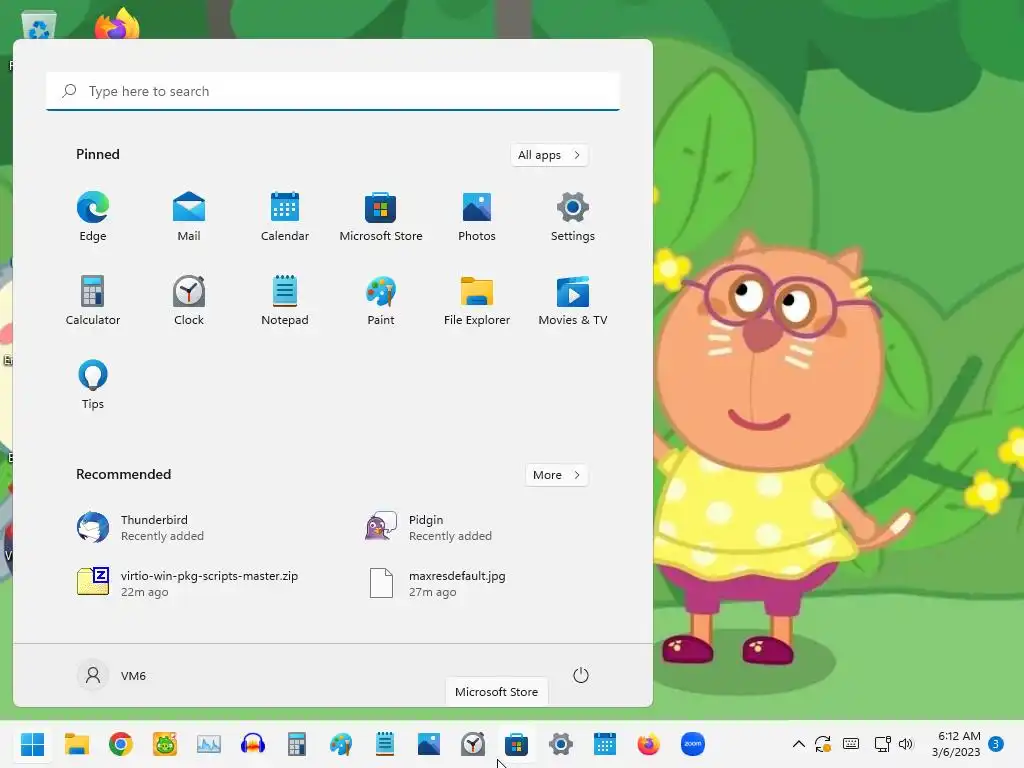1024x768 pixels.
Task: Select the Recycle Bin desktop icon
Action: 39,25
